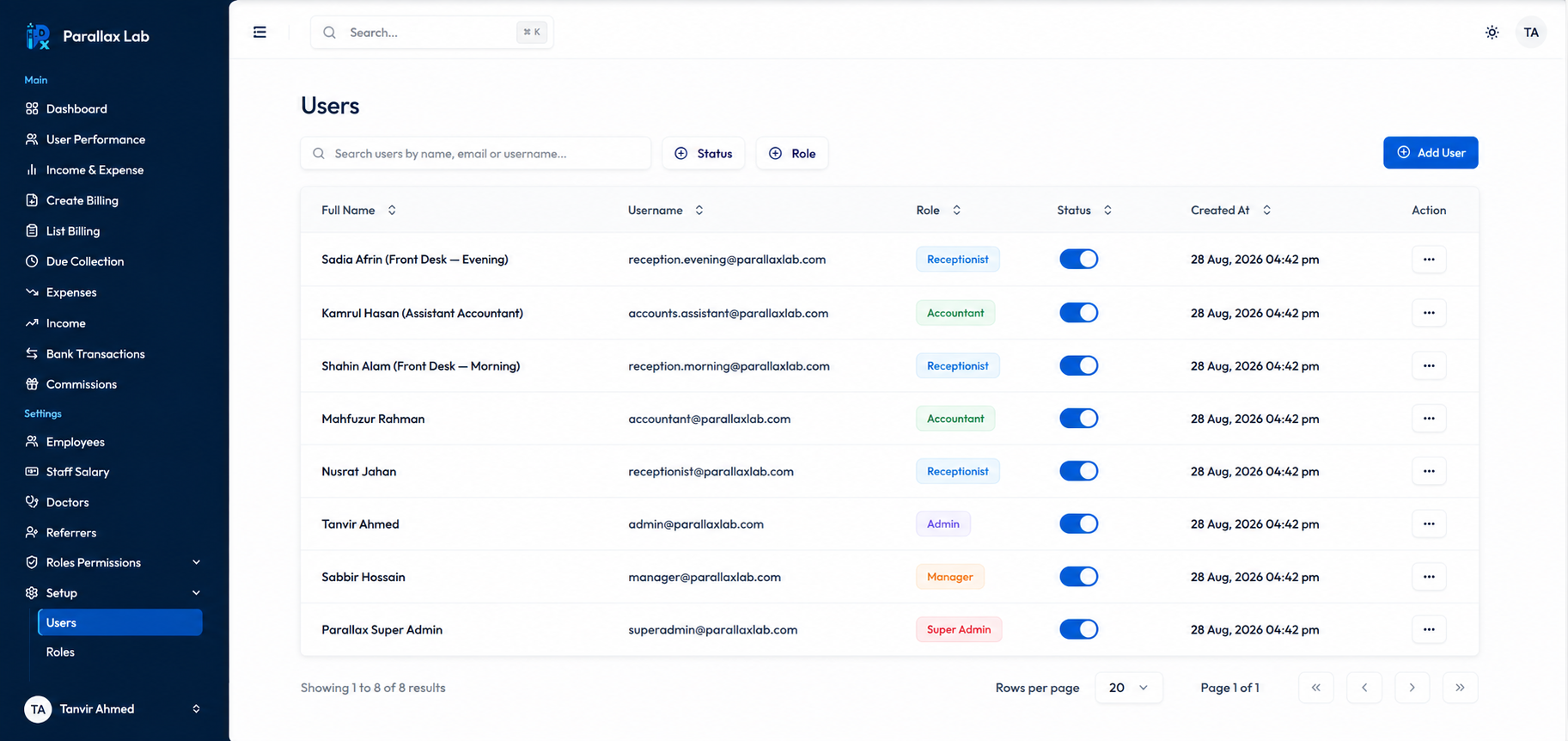Open the Rows per page dropdown
The height and width of the screenshot is (741, 1568).
pyautogui.click(x=1129, y=688)
